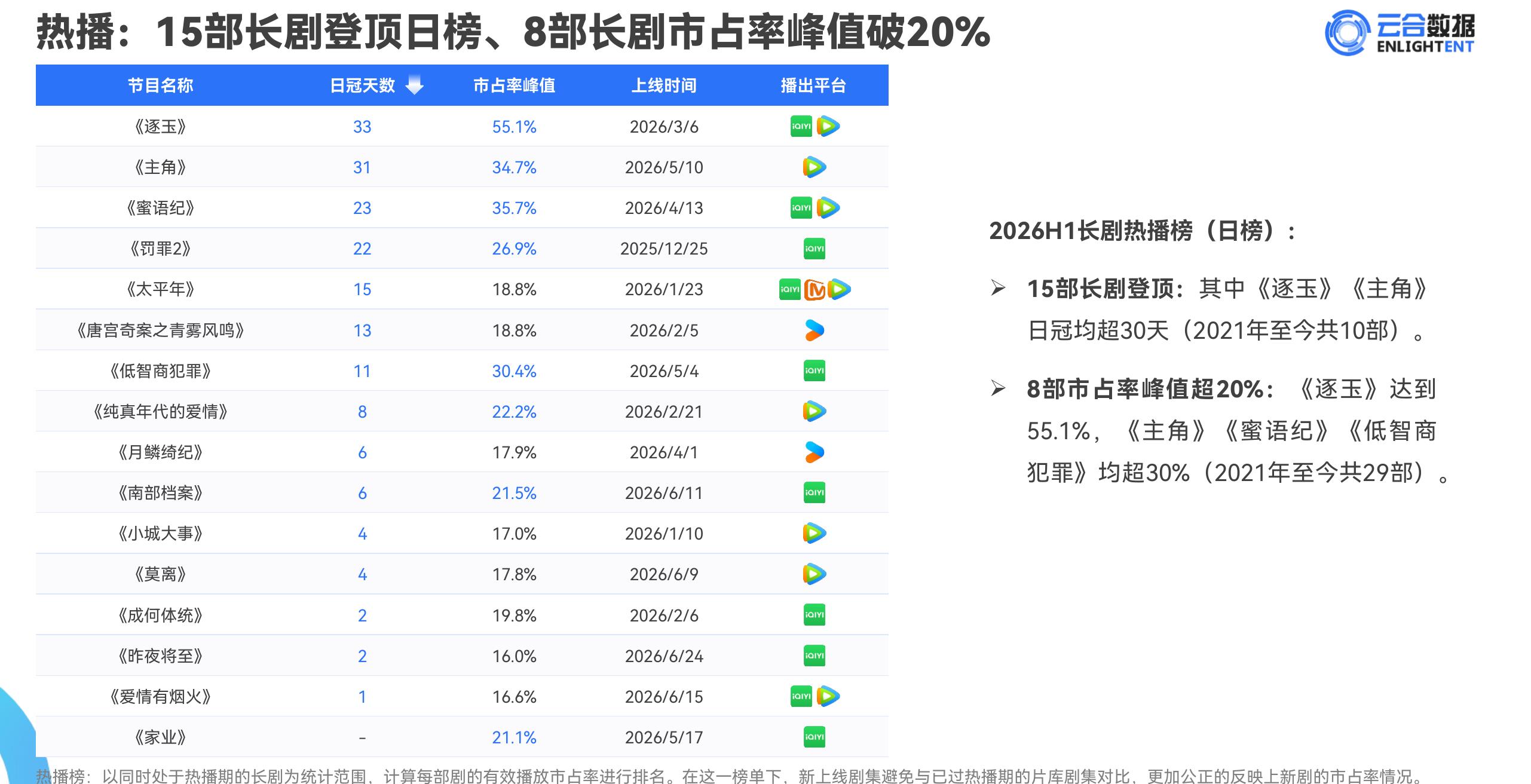Select the program name 《低智商犯罪》 in the table

pos(160,371)
